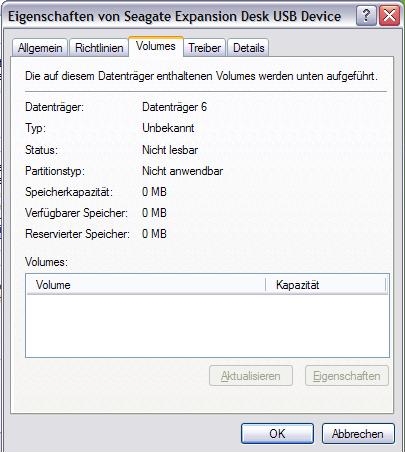The height and width of the screenshot is (452, 405).
Task: Close the Eigenschaften dialog window
Action: pyautogui.click(x=389, y=16)
